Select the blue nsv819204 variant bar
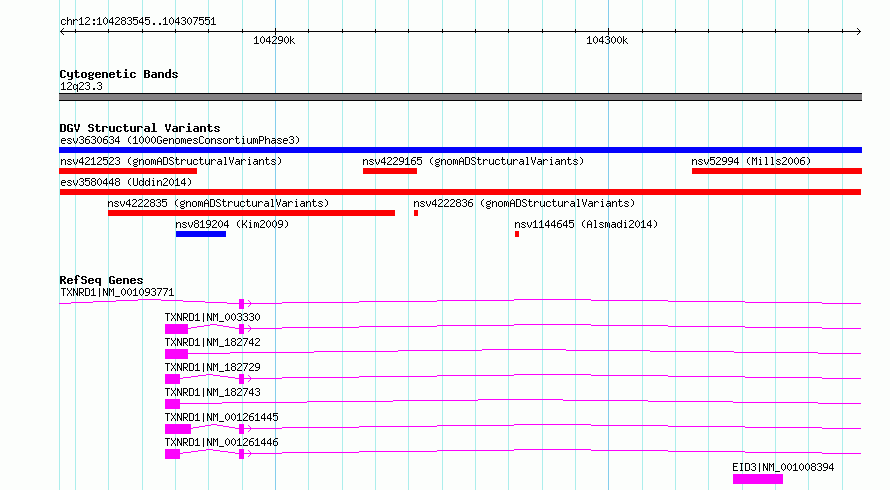The height and width of the screenshot is (490, 890). tap(201, 234)
